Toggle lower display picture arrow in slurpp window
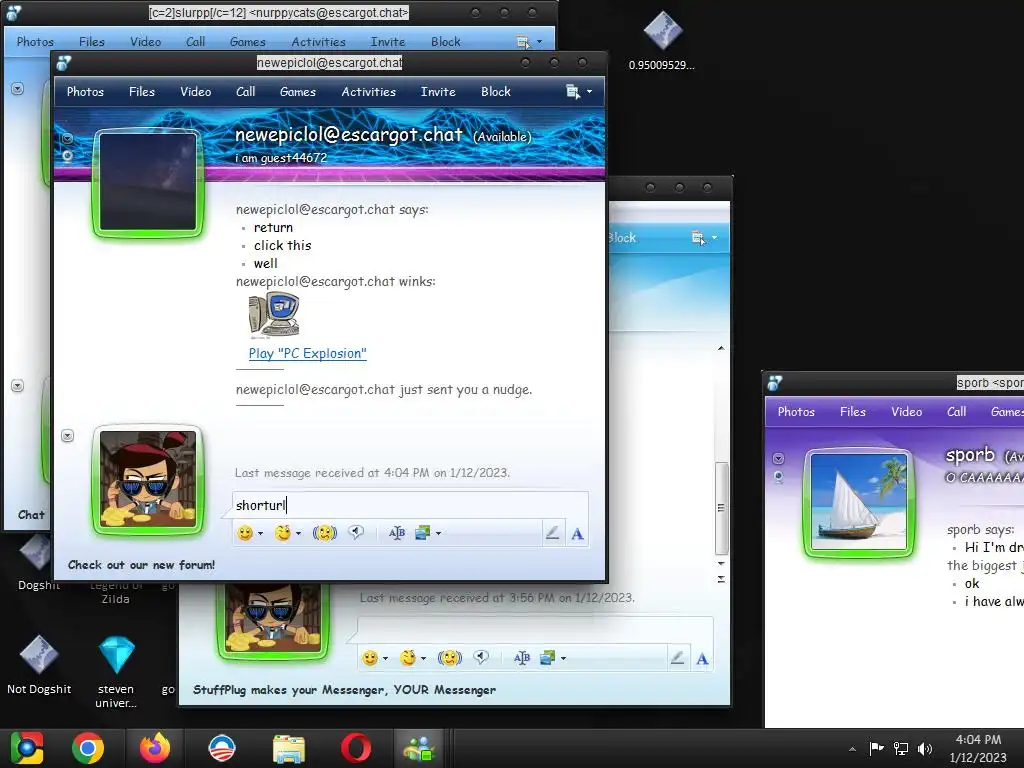The image size is (1024, 768). pos(18,385)
